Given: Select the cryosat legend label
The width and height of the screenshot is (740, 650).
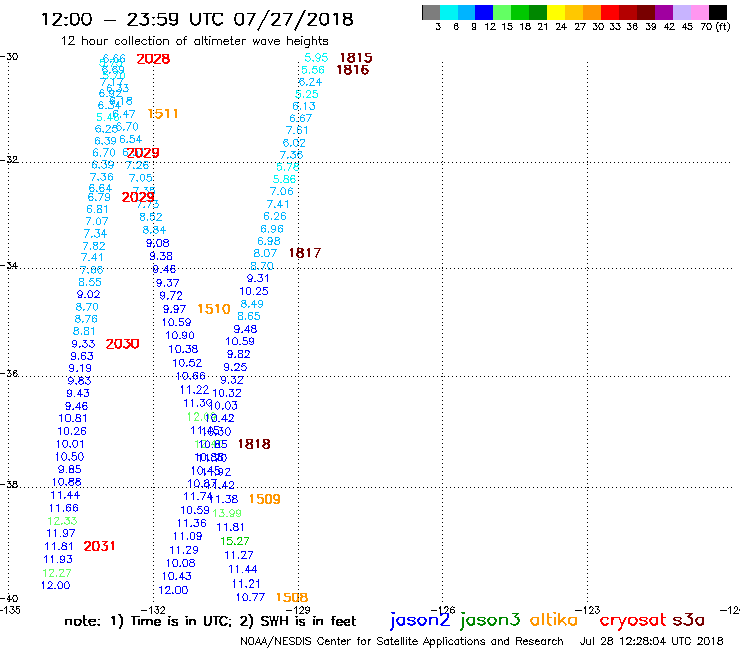Looking at the screenshot, I should [x=632, y=621].
